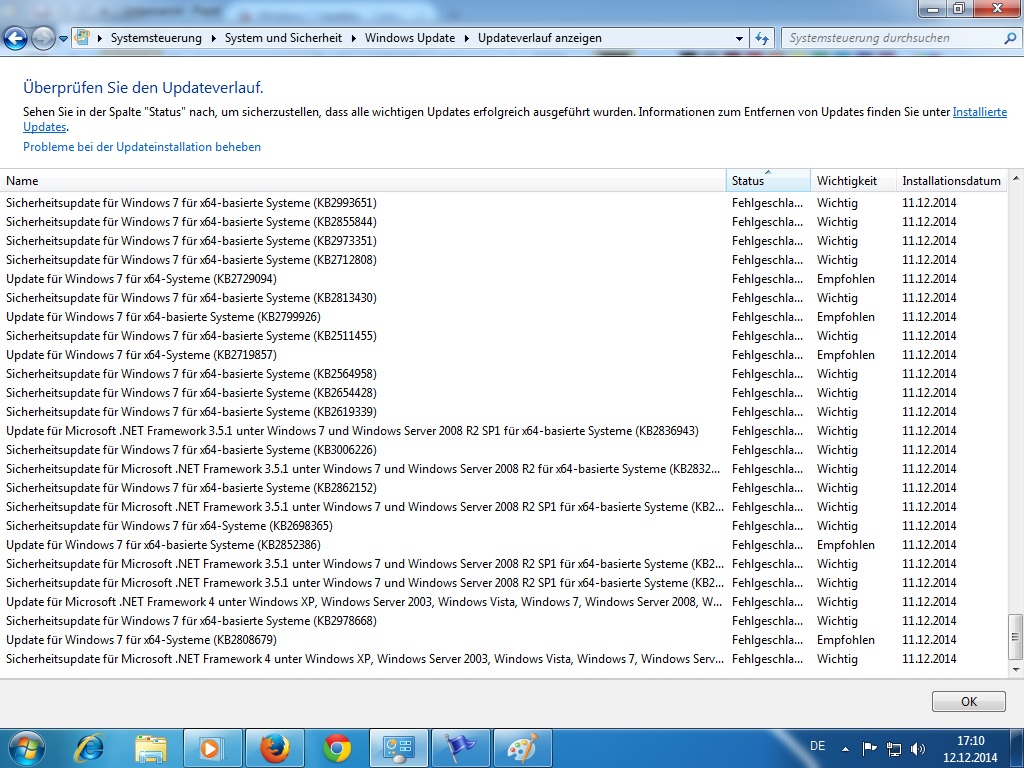
Task: Switch to Control Panel taskbar button
Action: click(x=398, y=748)
